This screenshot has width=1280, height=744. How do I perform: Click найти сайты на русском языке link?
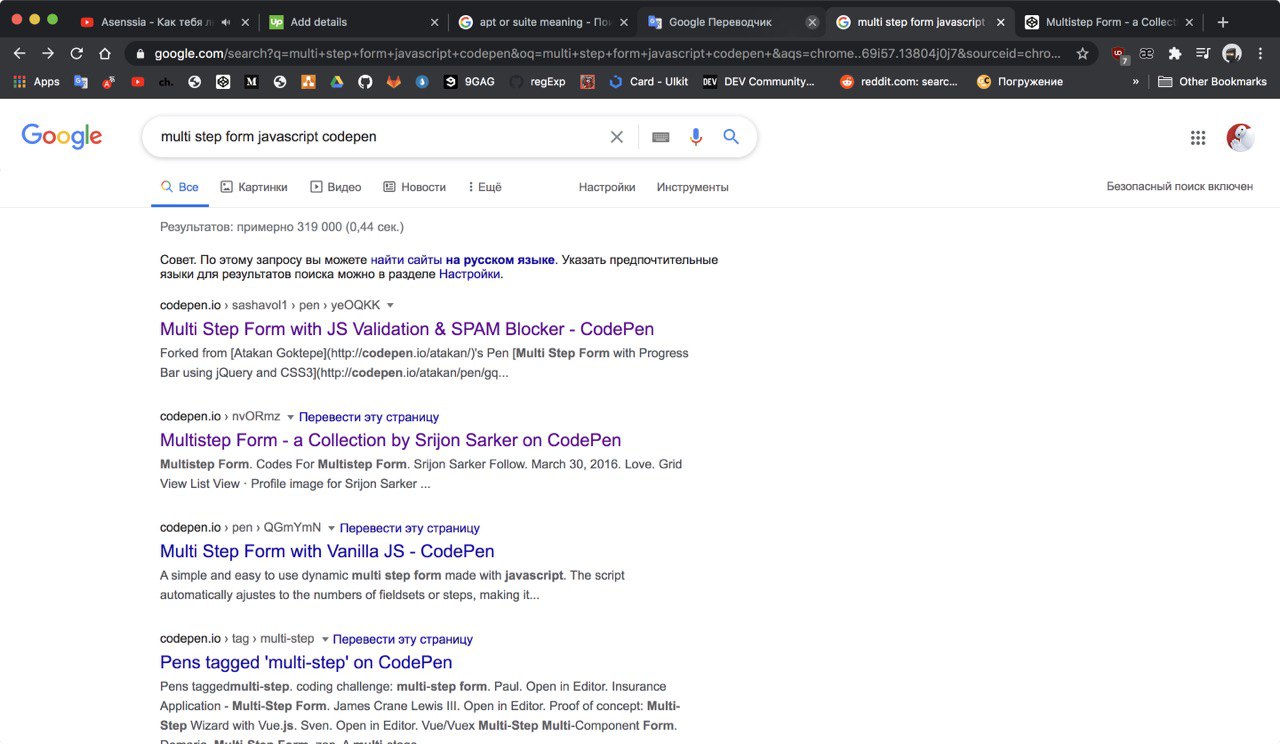(x=462, y=260)
